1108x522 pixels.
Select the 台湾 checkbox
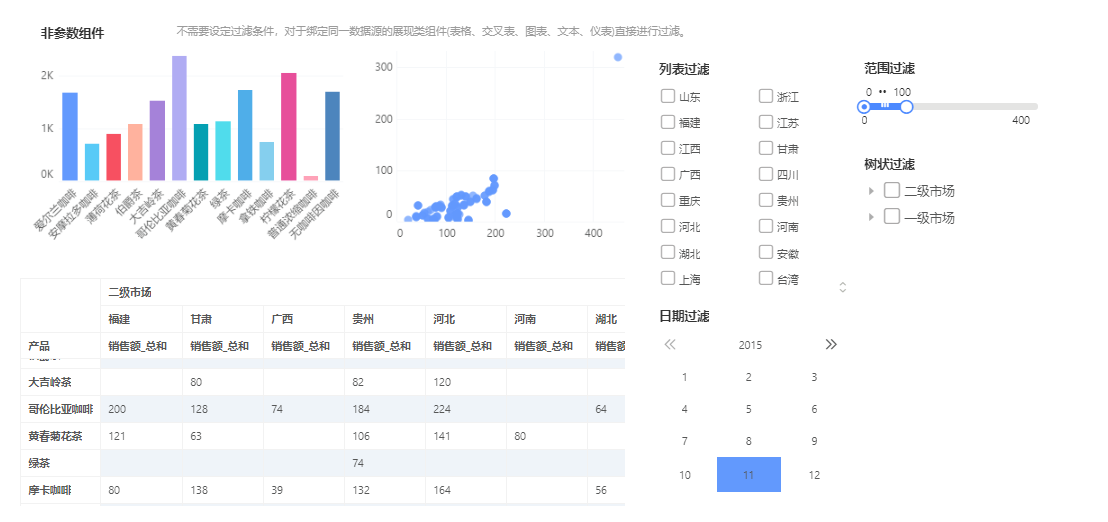766,279
